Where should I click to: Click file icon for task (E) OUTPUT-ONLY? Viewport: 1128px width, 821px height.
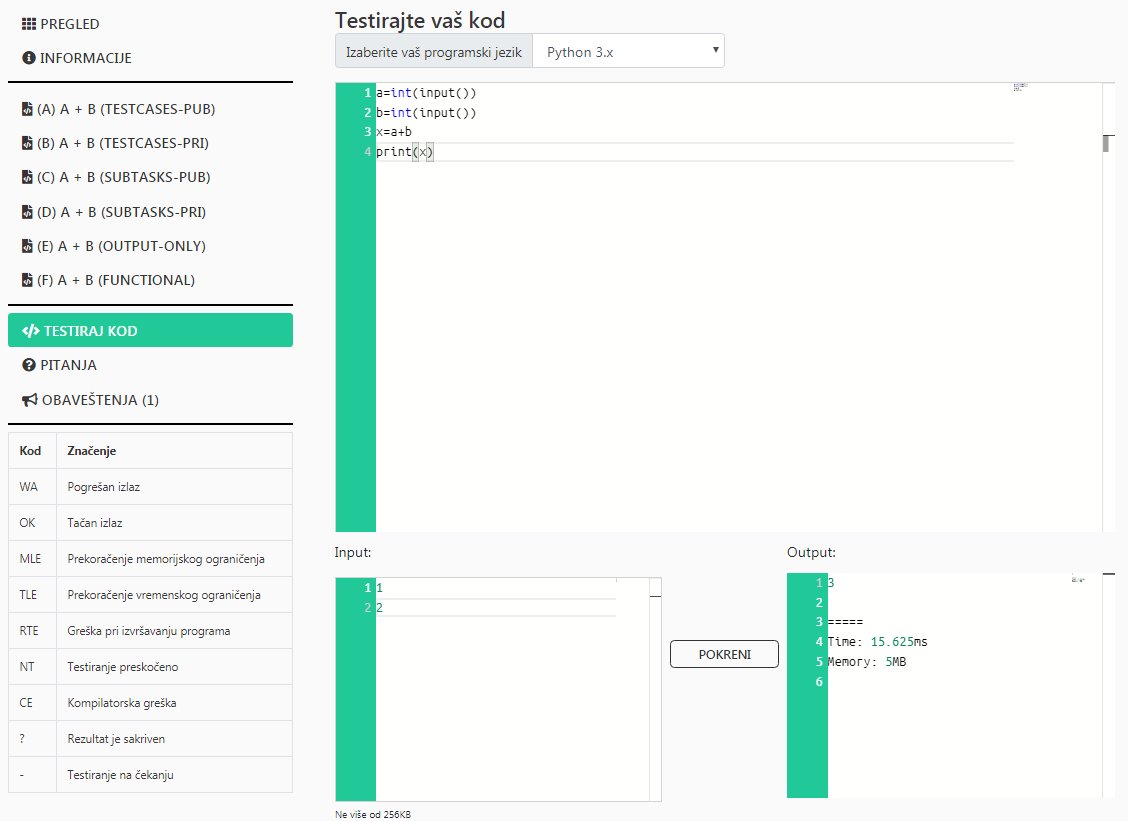pos(27,246)
